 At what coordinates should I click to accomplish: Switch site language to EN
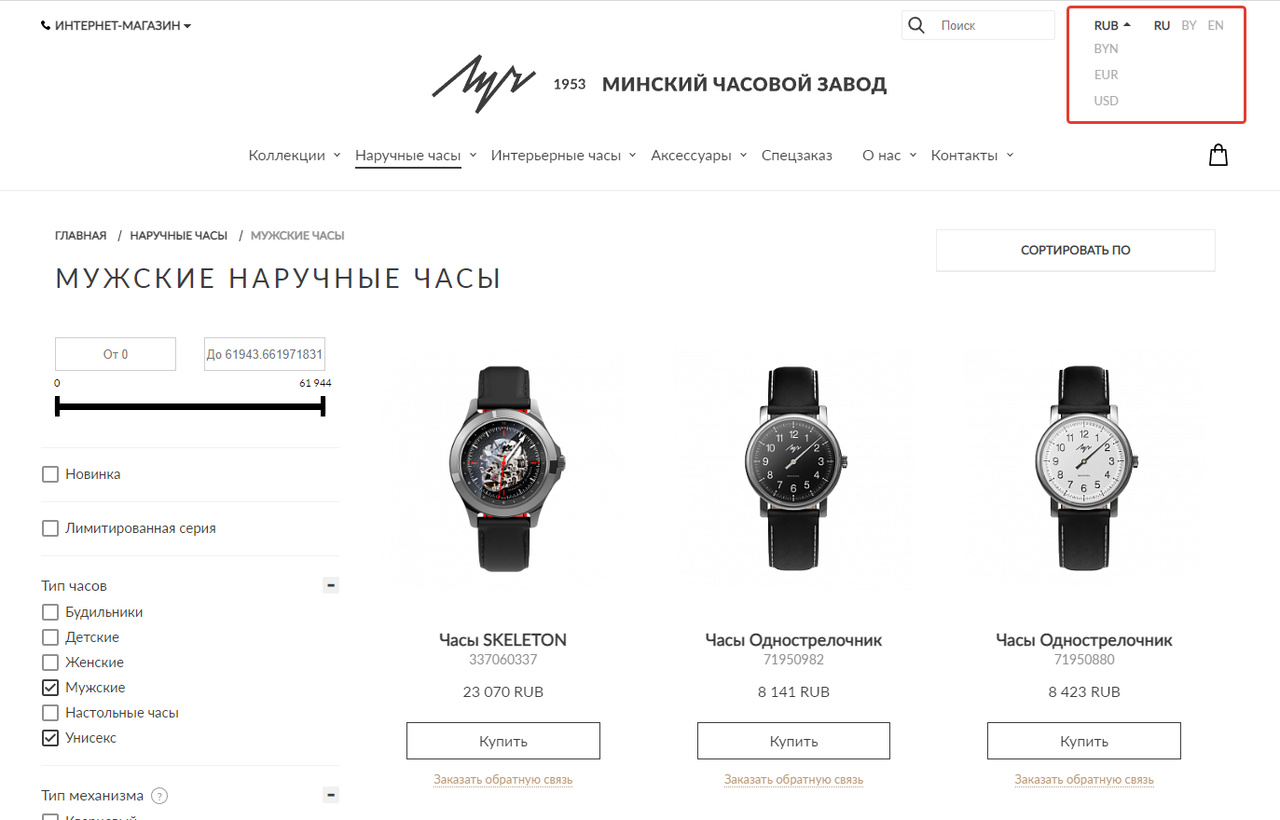pos(1215,25)
